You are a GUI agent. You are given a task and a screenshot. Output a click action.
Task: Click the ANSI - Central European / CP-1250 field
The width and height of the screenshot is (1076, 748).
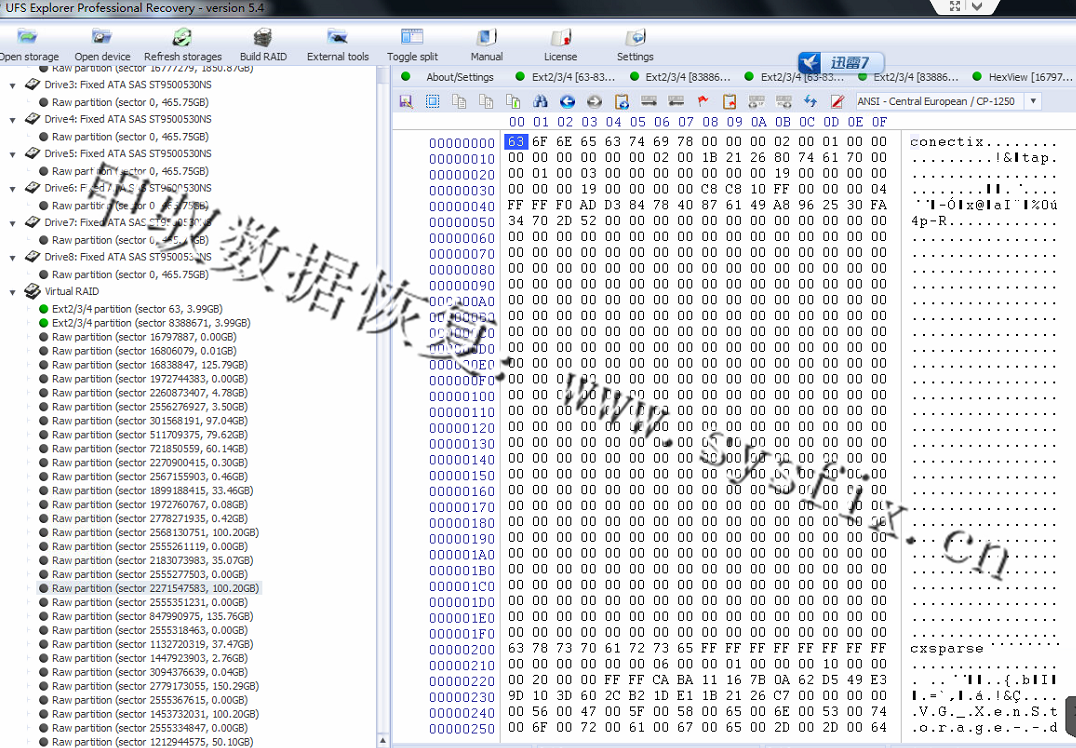coord(940,101)
